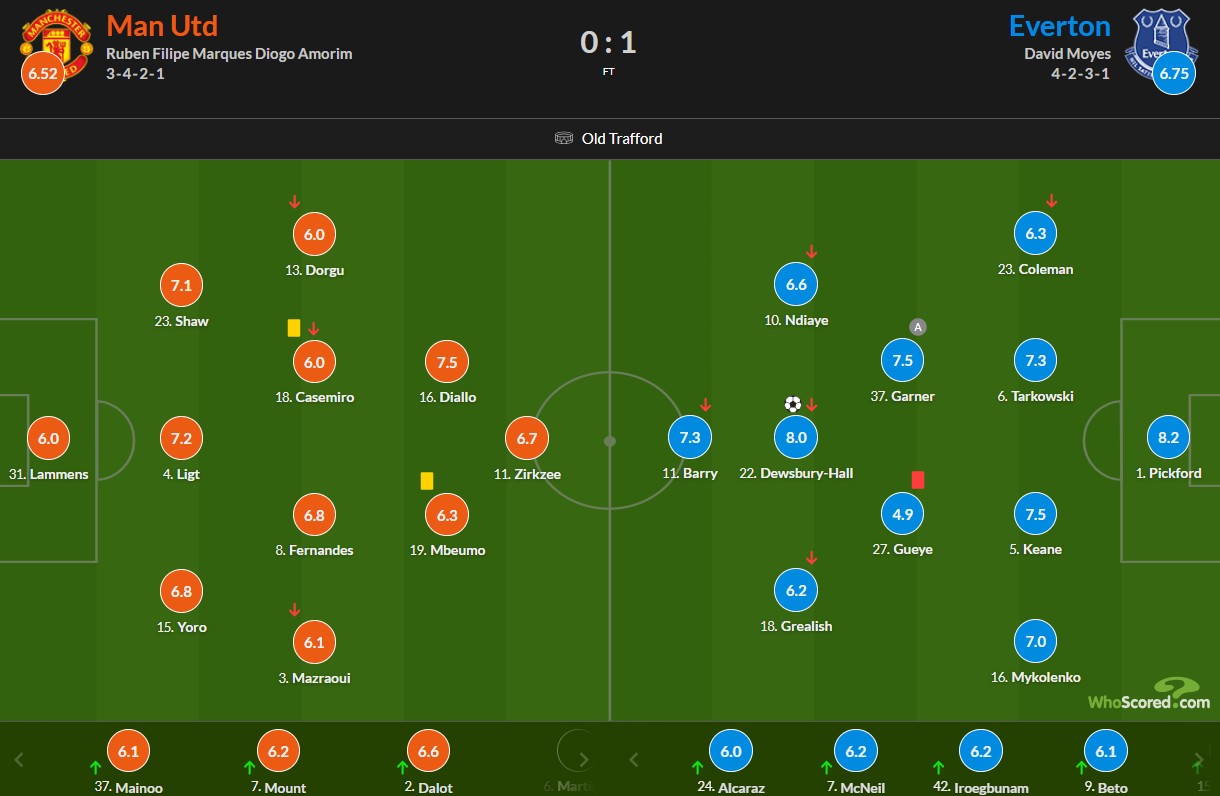The width and height of the screenshot is (1220, 796).
Task: Click the assist badge above Garner
Action: tap(917, 326)
